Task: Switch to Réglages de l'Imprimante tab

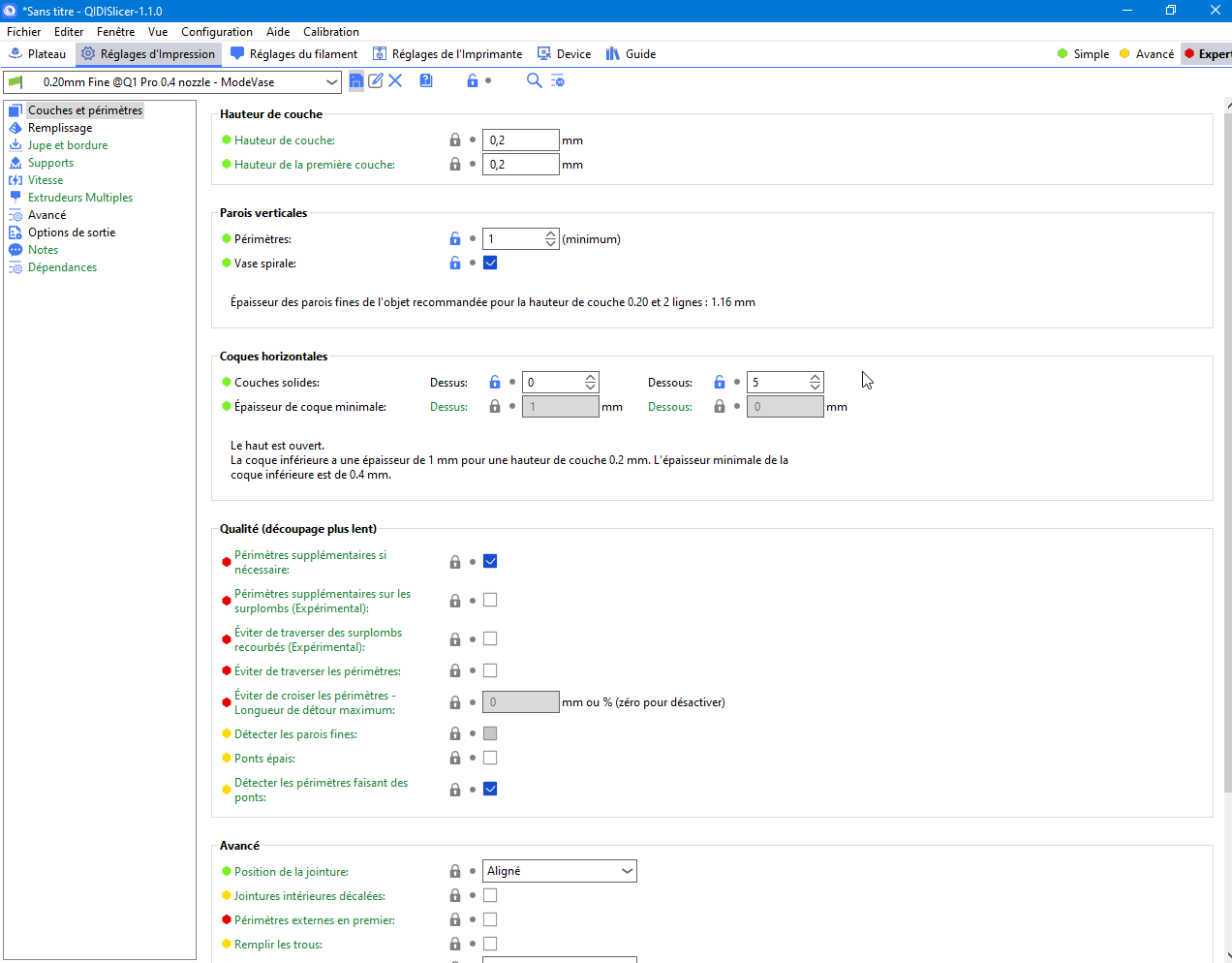Action: (x=447, y=54)
